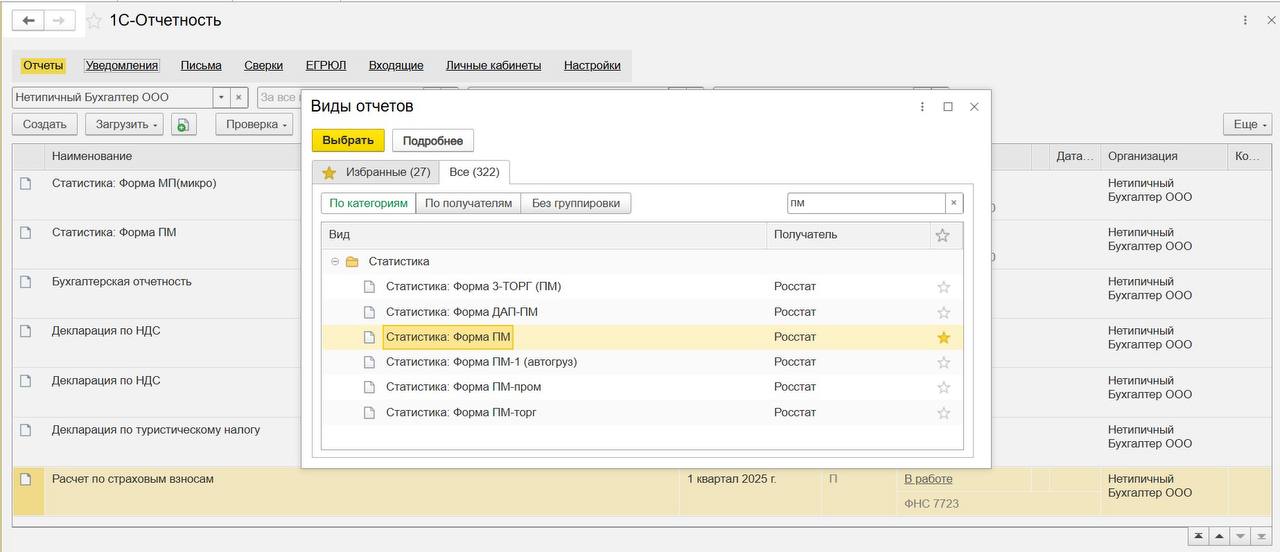Open the ЕГРЮЛ section
The width and height of the screenshot is (1280, 552).
click(x=326, y=65)
